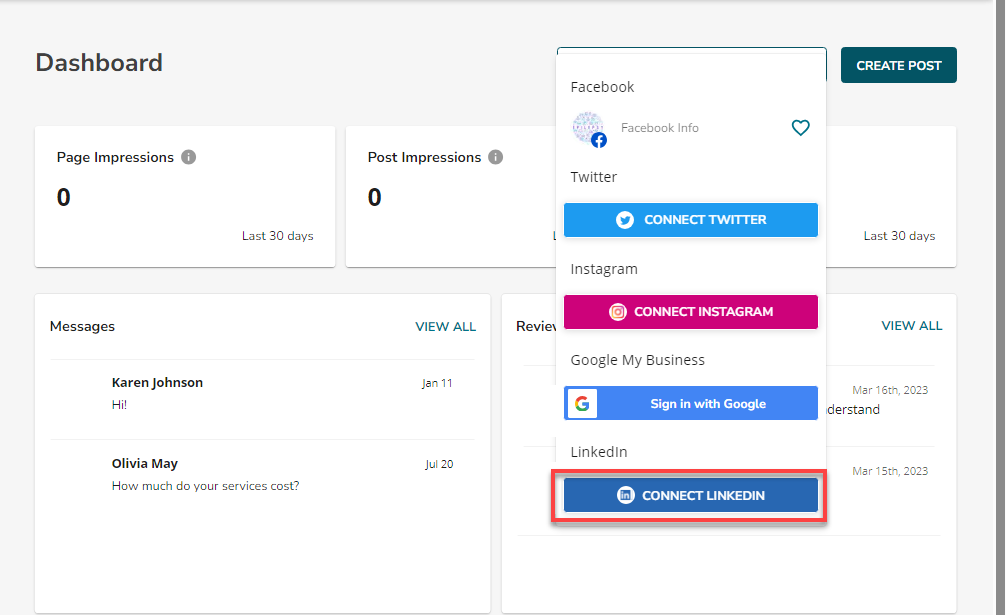Screen dimensions: 1006x615
Task: Click the Facebook section label
Action: click(x=602, y=87)
